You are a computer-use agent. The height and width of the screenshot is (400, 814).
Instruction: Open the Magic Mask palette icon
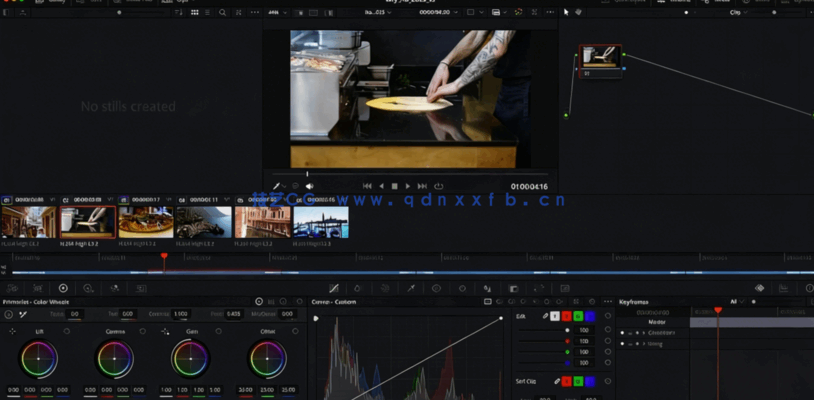[385, 288]
